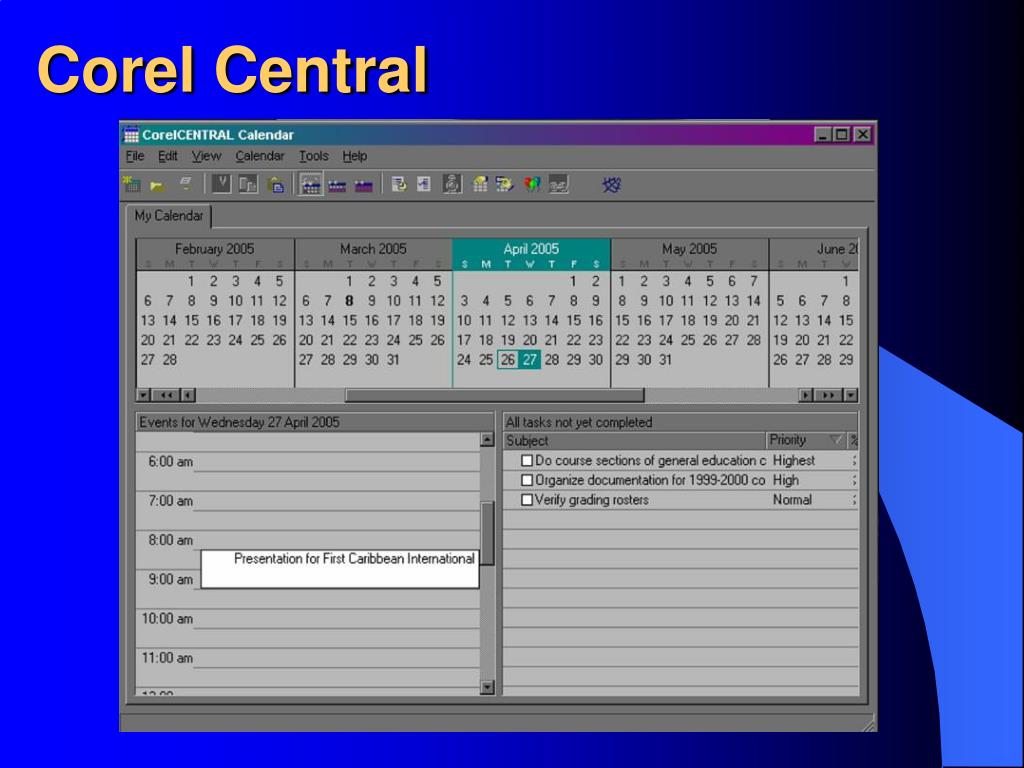This screenshot has width=1024, height=768.
Task: Click the new task icon in the toolbar
Action: (423, 185)
